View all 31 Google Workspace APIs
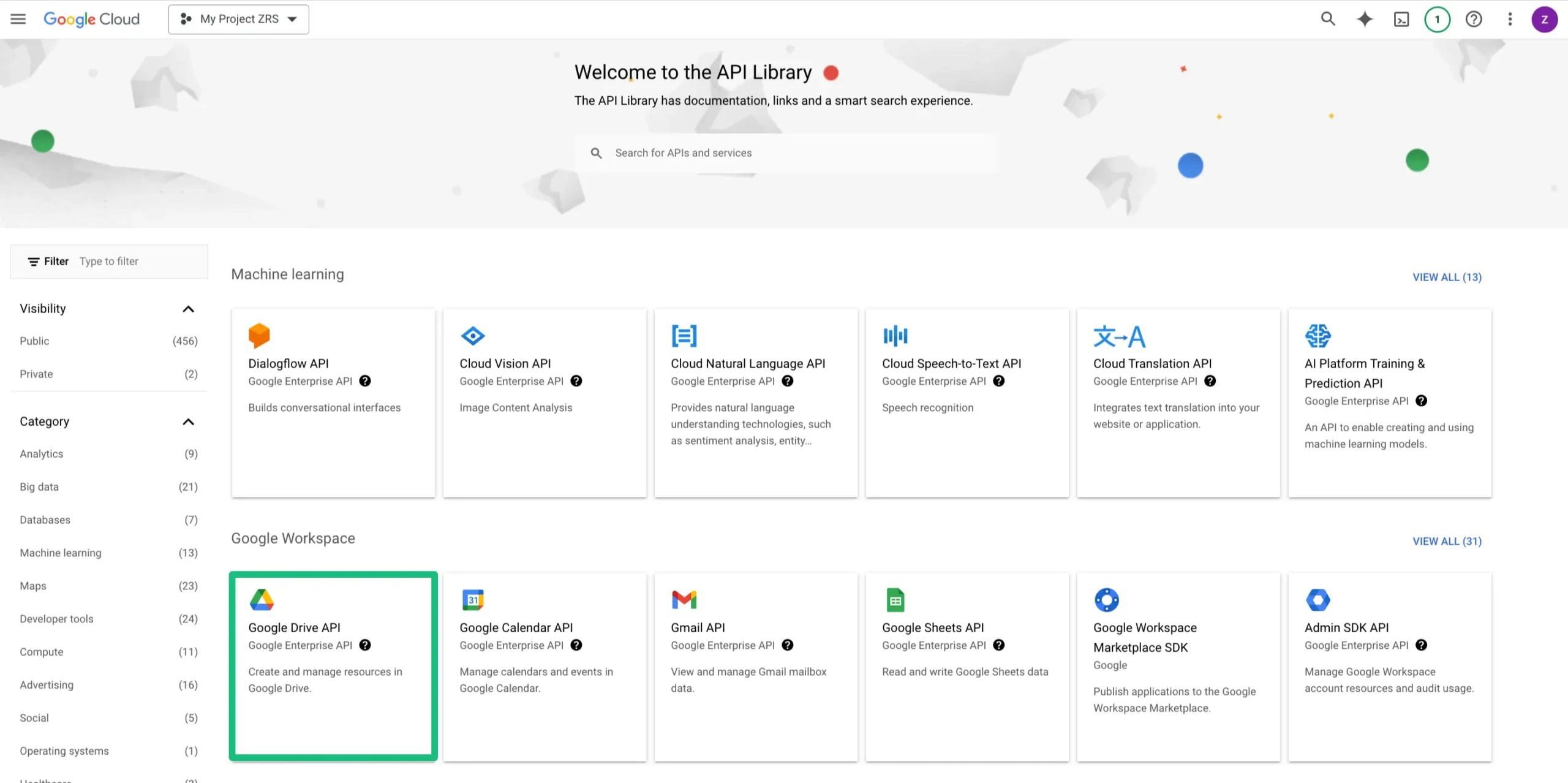This screenshot has height=783, width=1568. (1447, 541)
